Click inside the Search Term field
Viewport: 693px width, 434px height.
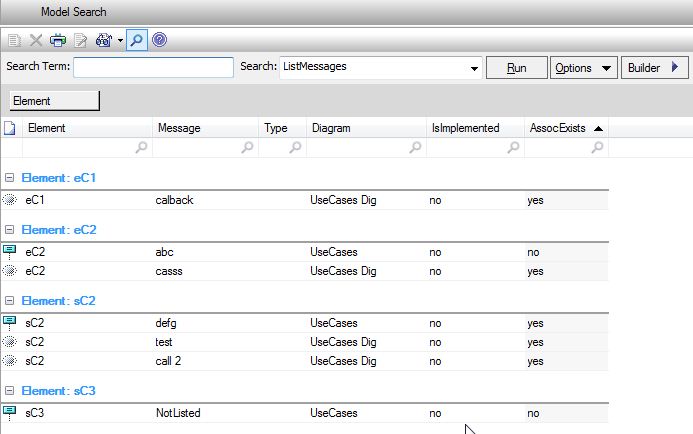point(153,68)
